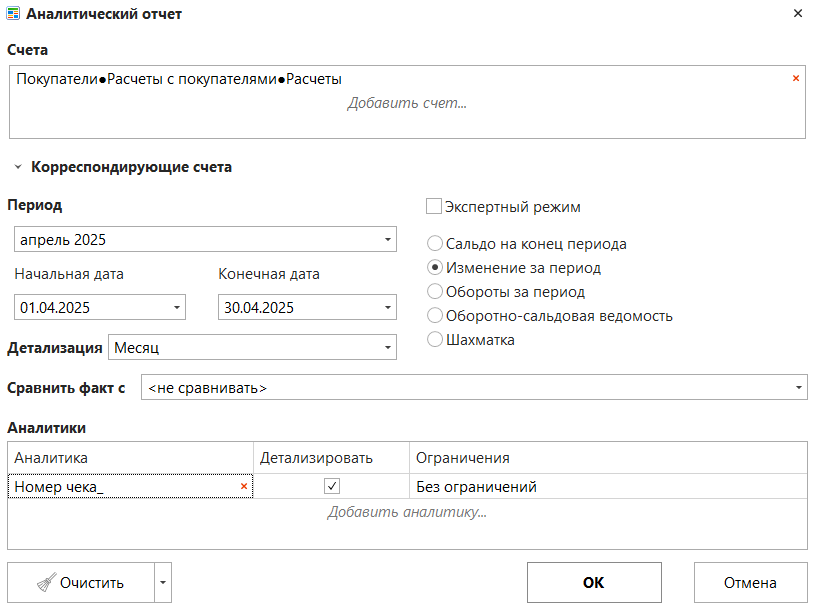Click the Аналитический отчет window icon
Image resolution: width=817 pixels, height=613 pixels.
click(13, 14)
